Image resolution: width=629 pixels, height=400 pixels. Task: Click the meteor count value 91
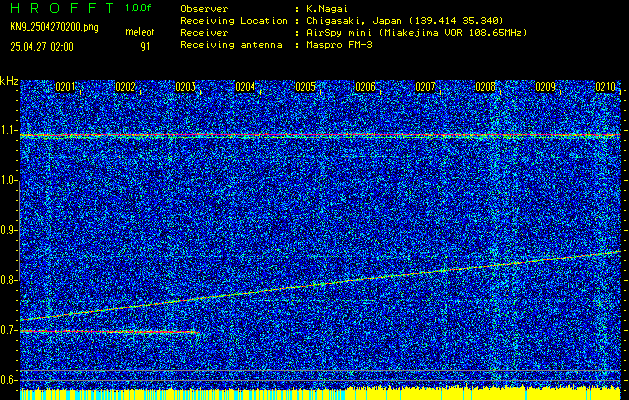(x=145, y=47)
